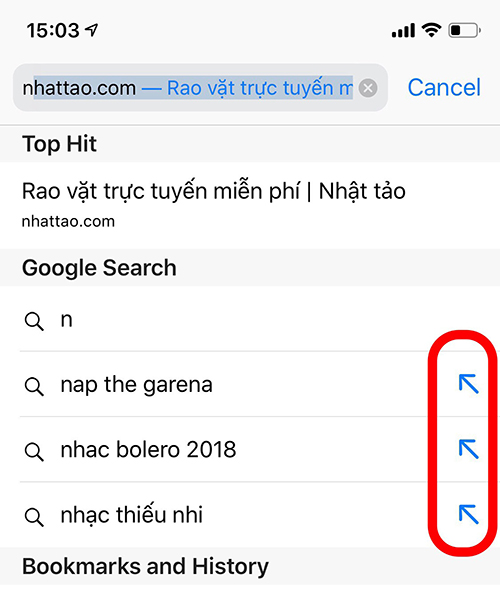Screen dimensions: 500x598
Task: Click magnifier icon beside nap the garena
Action: 34,386
